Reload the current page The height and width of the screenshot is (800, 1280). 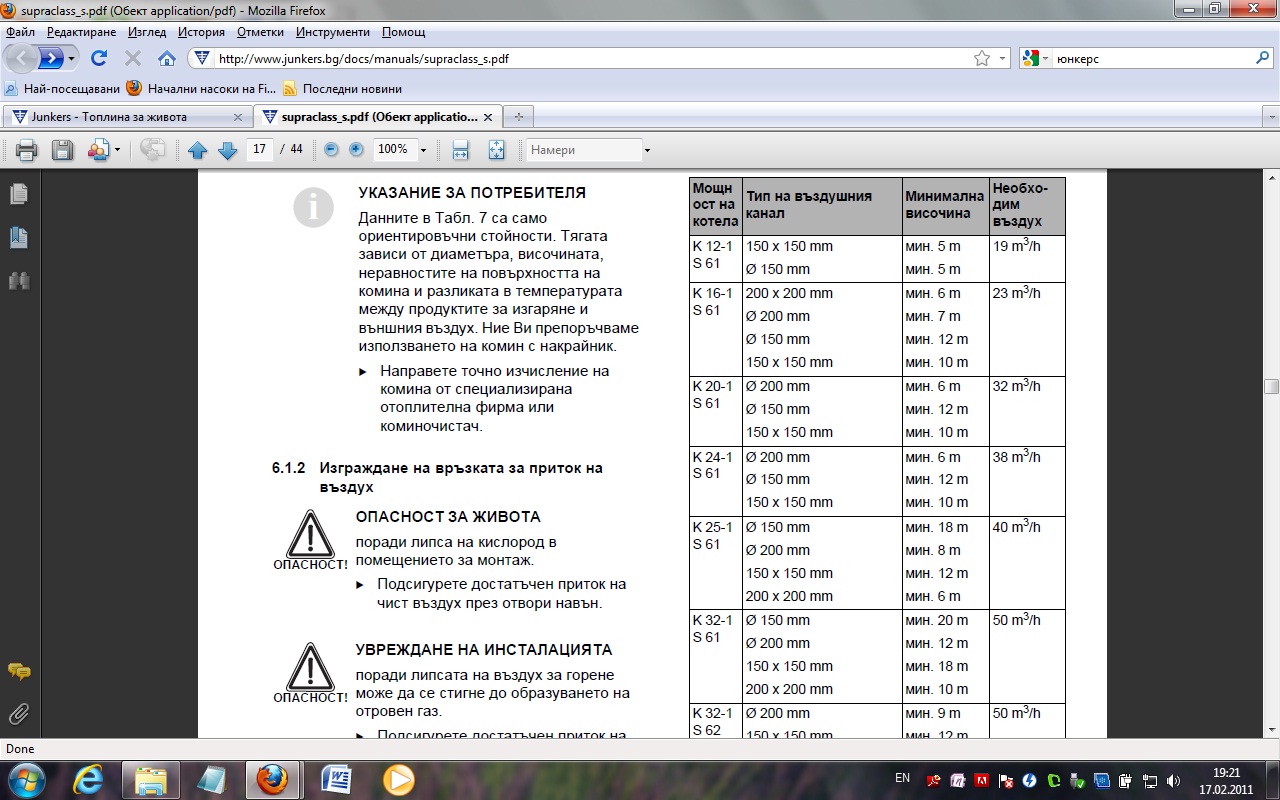click(x=99, y=58)
